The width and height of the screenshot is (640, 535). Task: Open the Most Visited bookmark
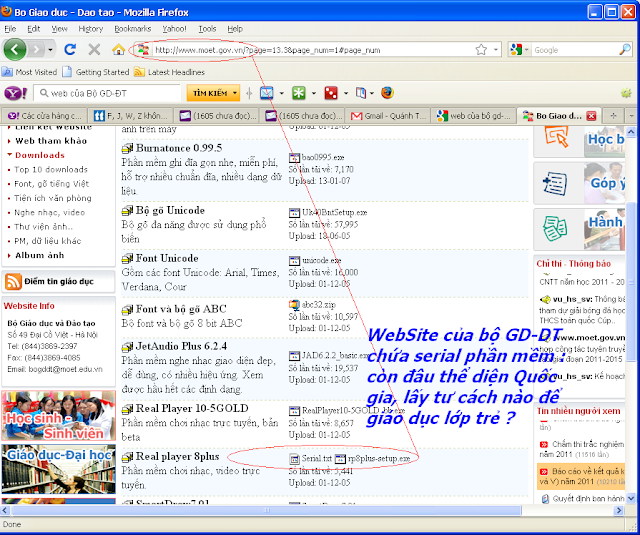[29, 72]
